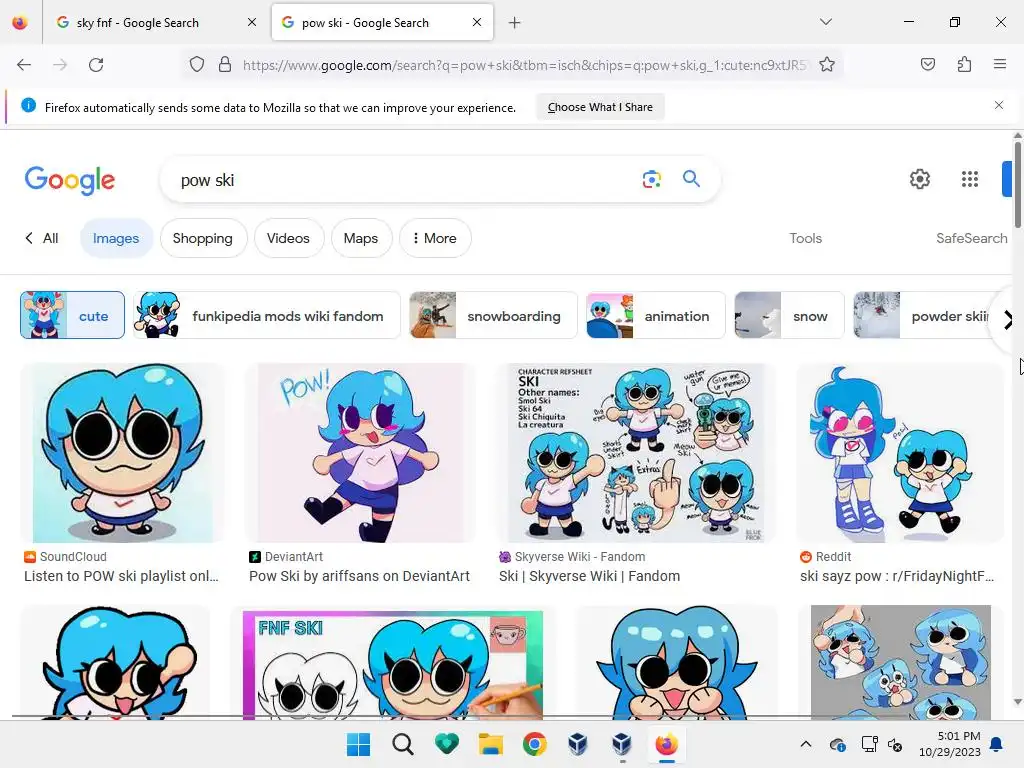Viewport: 1024px width, 768px height.
Task: Select the 'funkipedia mods wiki fandom' chip
Action: click(267, 315)
